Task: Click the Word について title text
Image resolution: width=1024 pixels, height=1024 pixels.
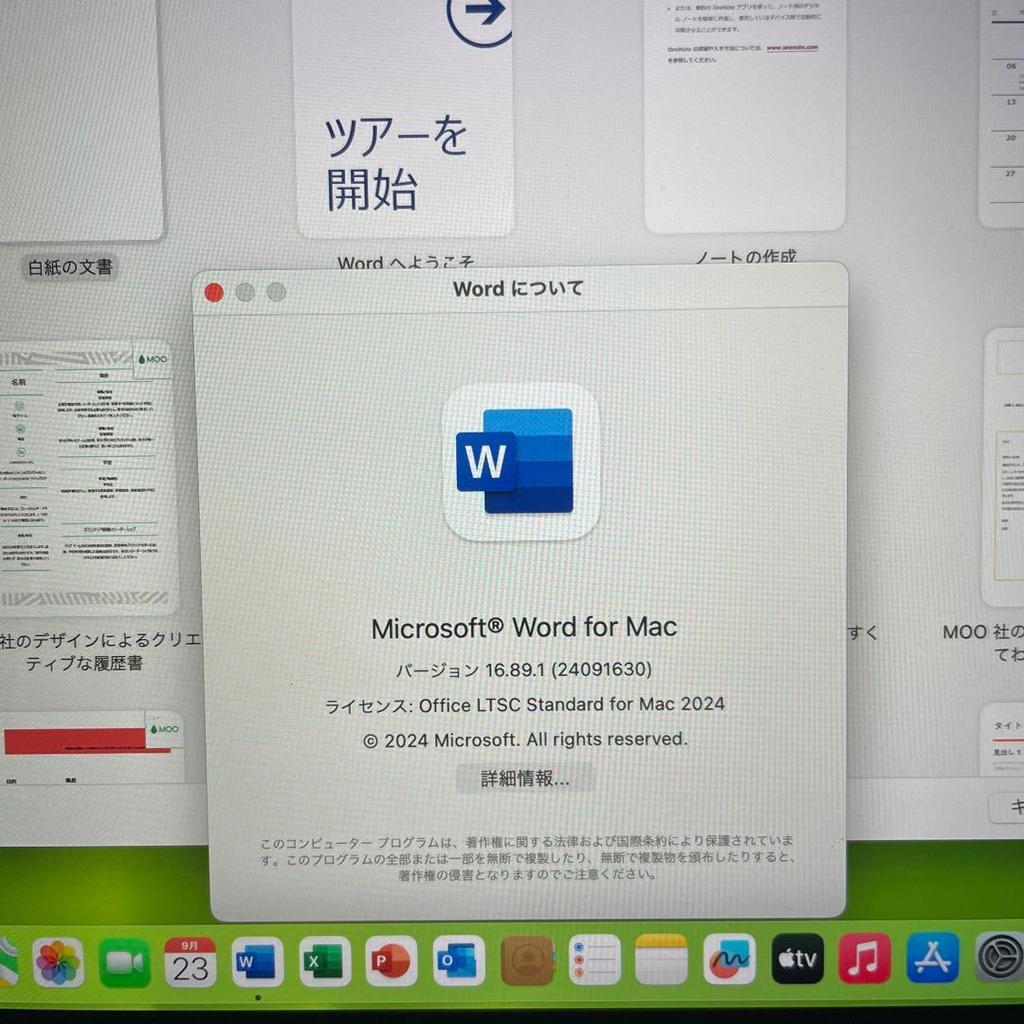Action: click(x=518, y=289)
